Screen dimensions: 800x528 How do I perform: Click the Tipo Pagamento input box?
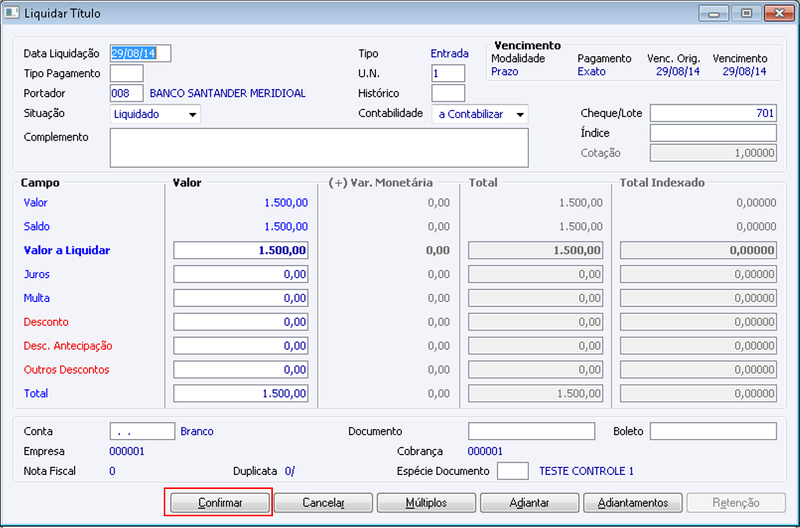127,73
